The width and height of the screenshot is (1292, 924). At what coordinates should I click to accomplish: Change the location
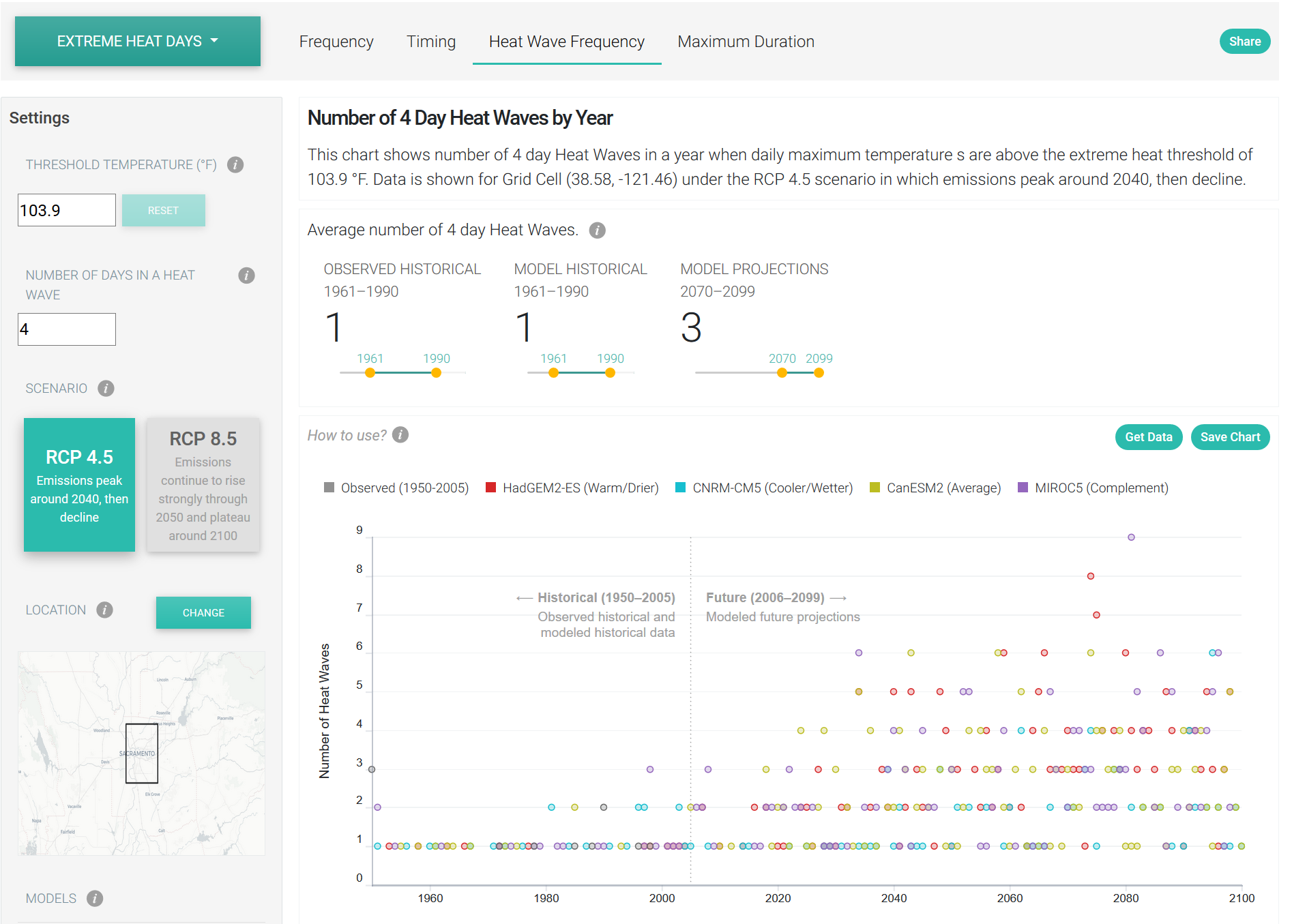[x=203, y=612]
